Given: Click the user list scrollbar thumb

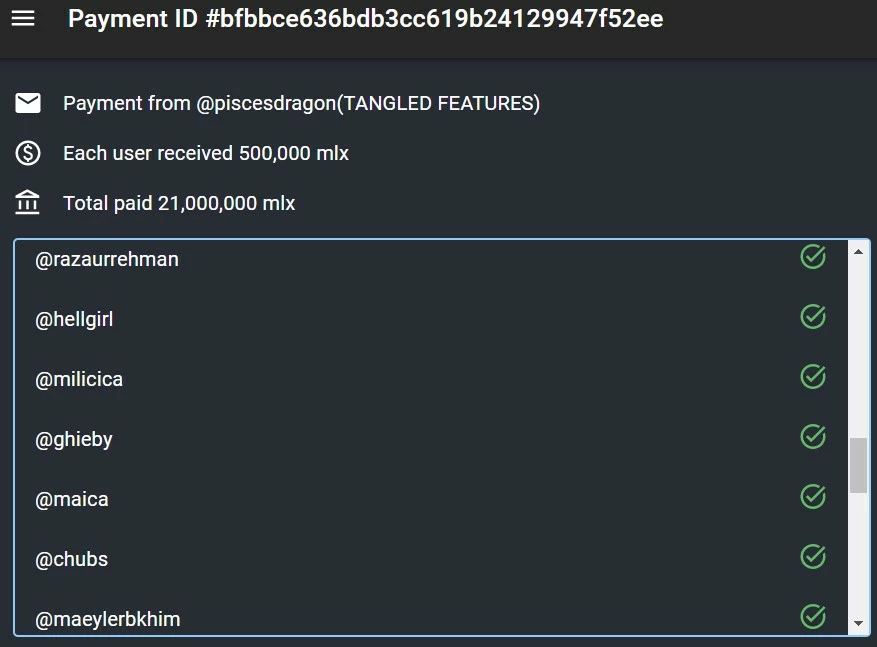Looking at the screenshot, I should [x=858, y=465].
